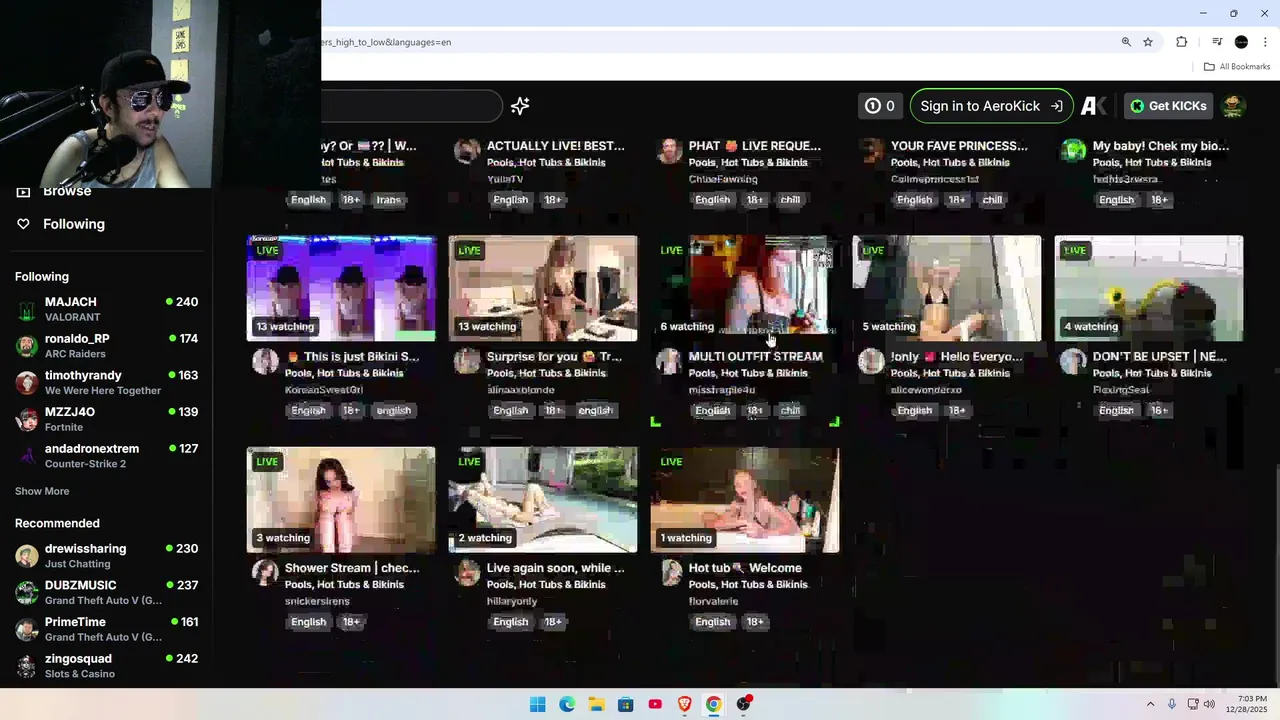The image size is (1280, 720).
Task: Open Brave browser from taskbar
Action: coord(684,704)
